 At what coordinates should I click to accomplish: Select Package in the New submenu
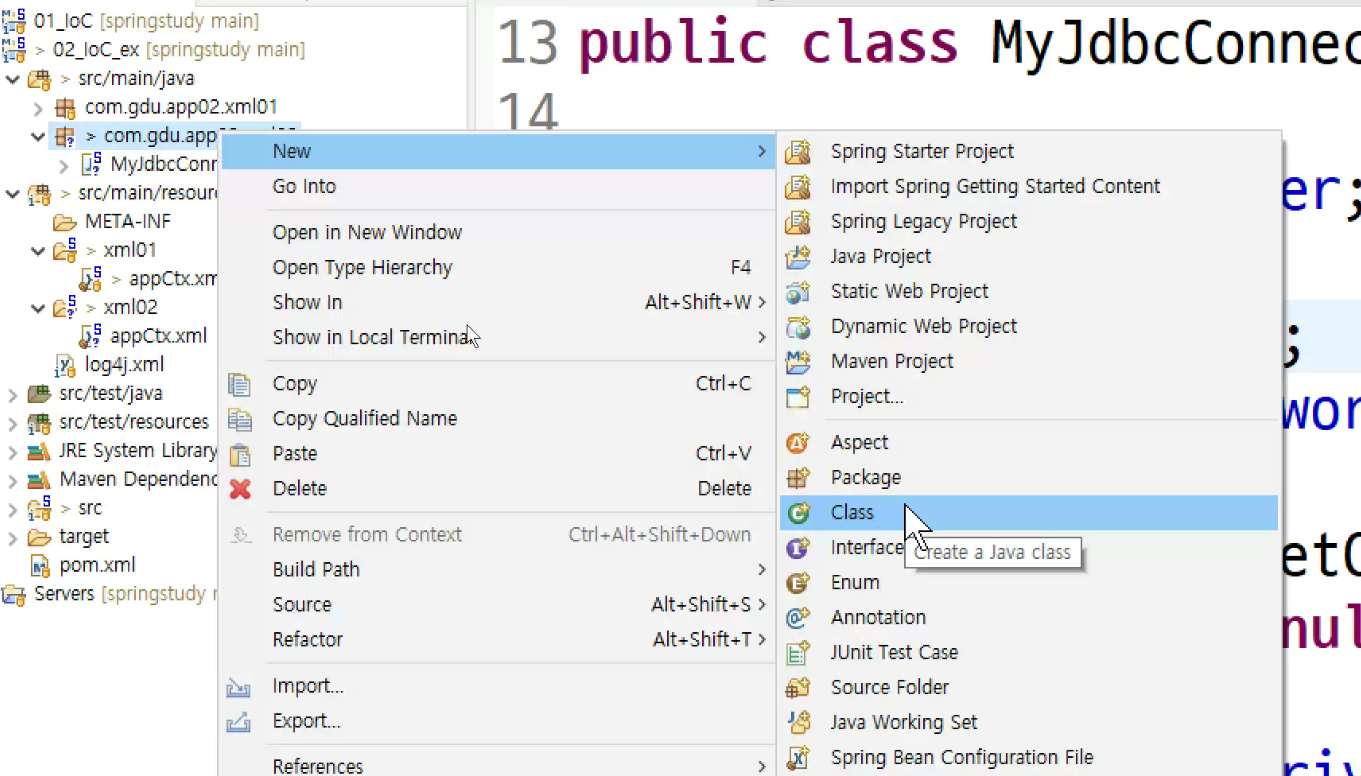tap(1029, 477)
